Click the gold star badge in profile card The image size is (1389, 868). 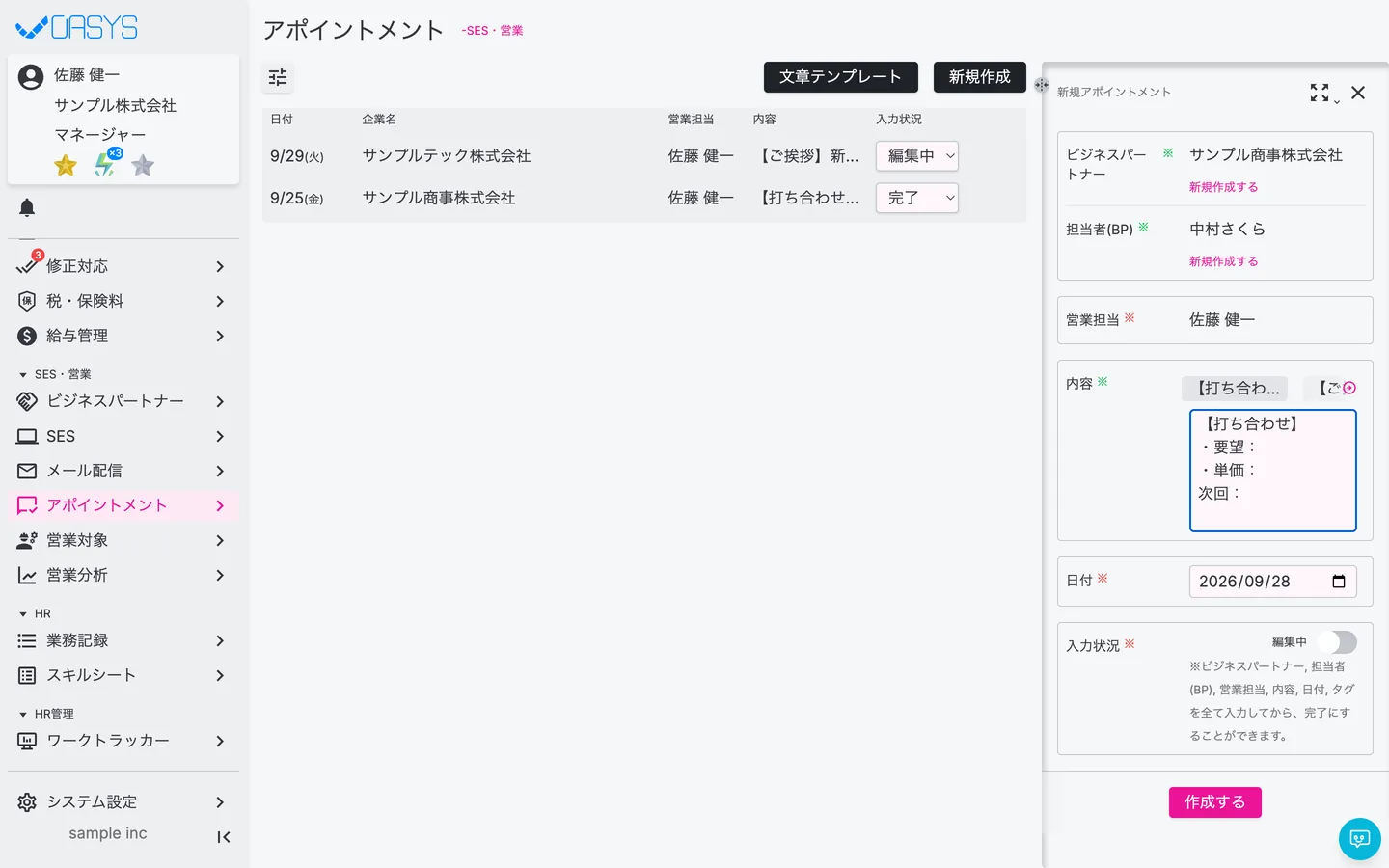(66, 165)
